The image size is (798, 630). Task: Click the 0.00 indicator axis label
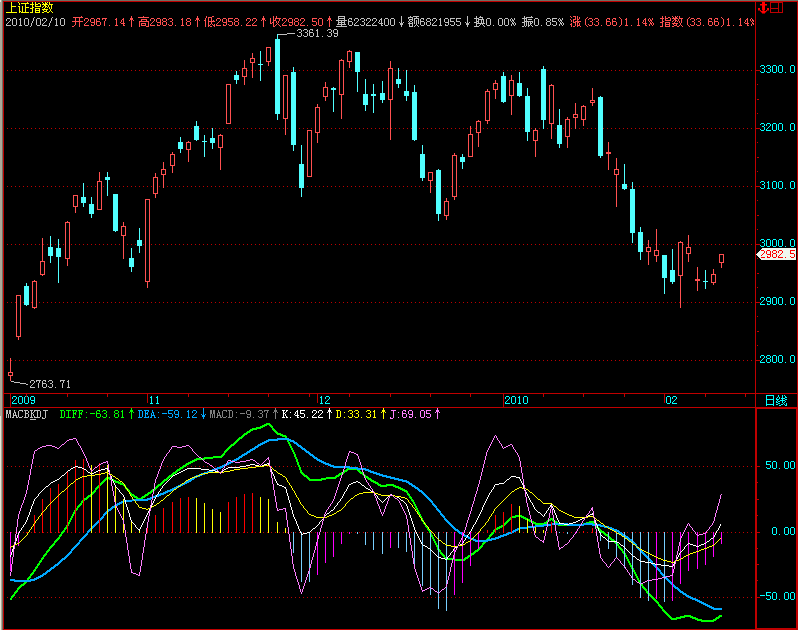tap(783, 531)
